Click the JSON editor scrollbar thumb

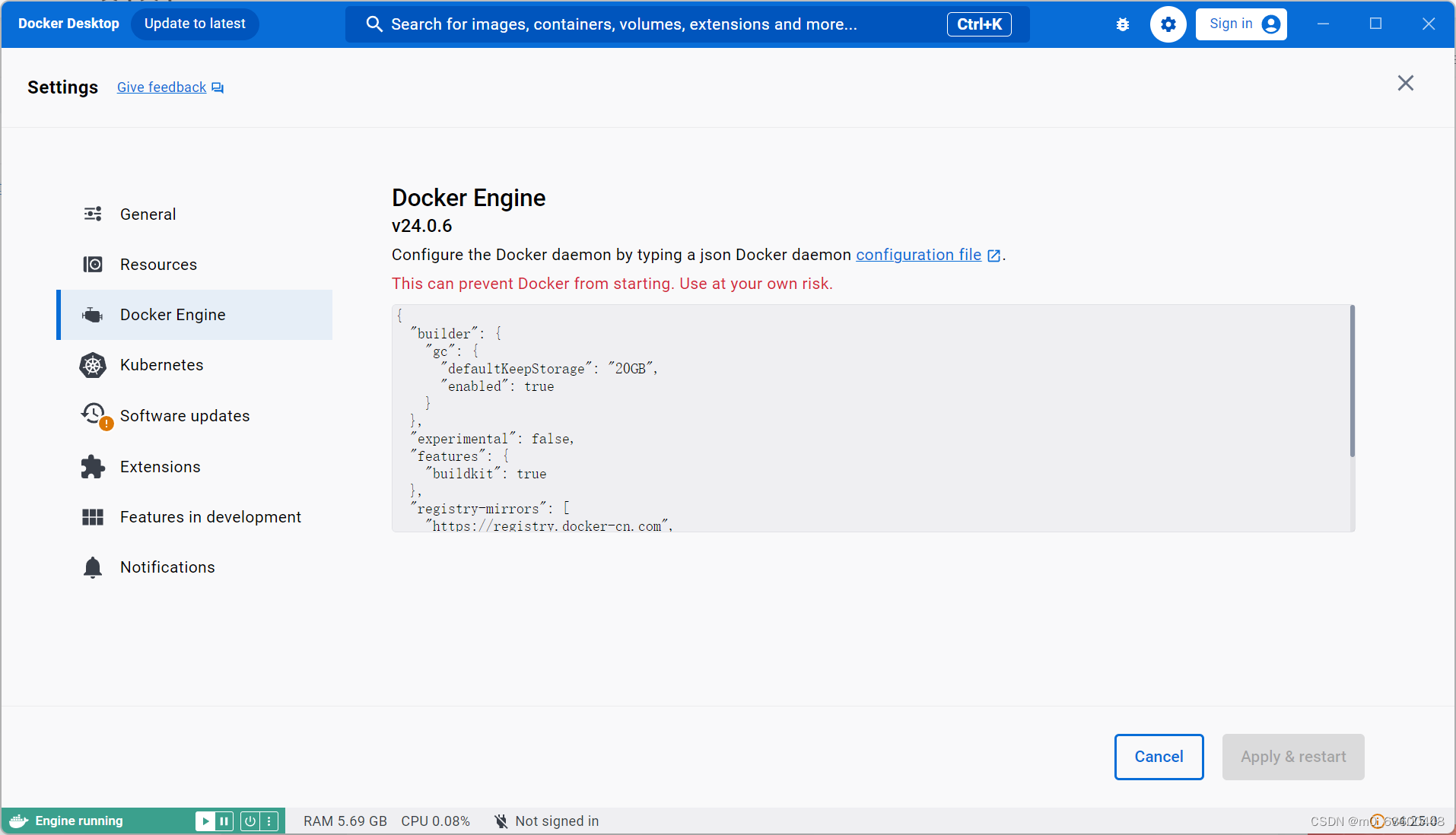pyautogui.click(x=1352, y=381)
